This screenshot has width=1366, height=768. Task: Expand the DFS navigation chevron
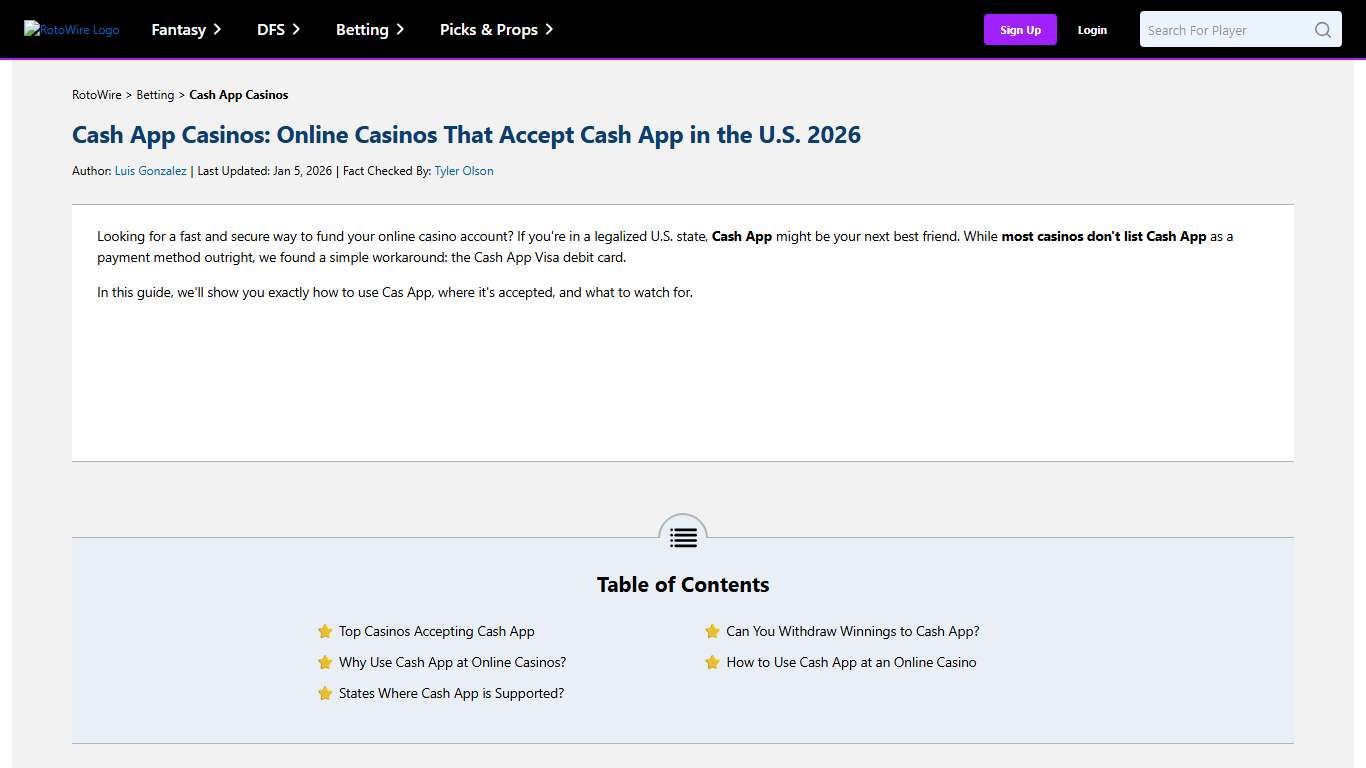297,29
